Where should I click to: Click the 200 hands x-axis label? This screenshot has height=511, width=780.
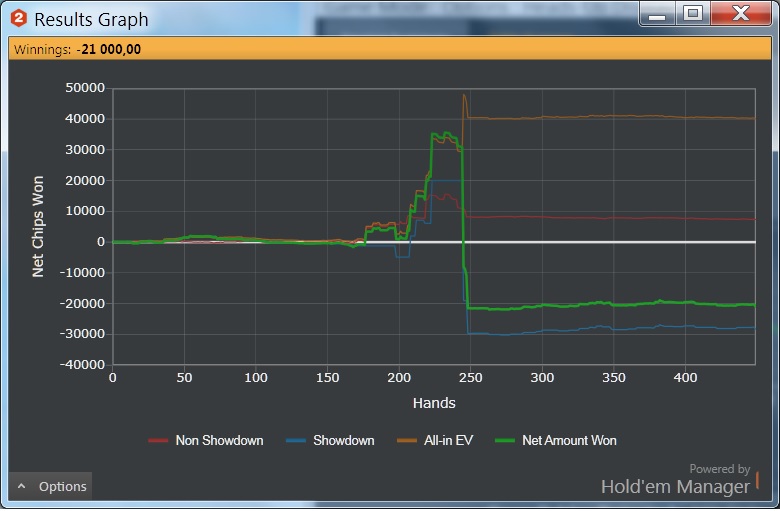(399, 378)
